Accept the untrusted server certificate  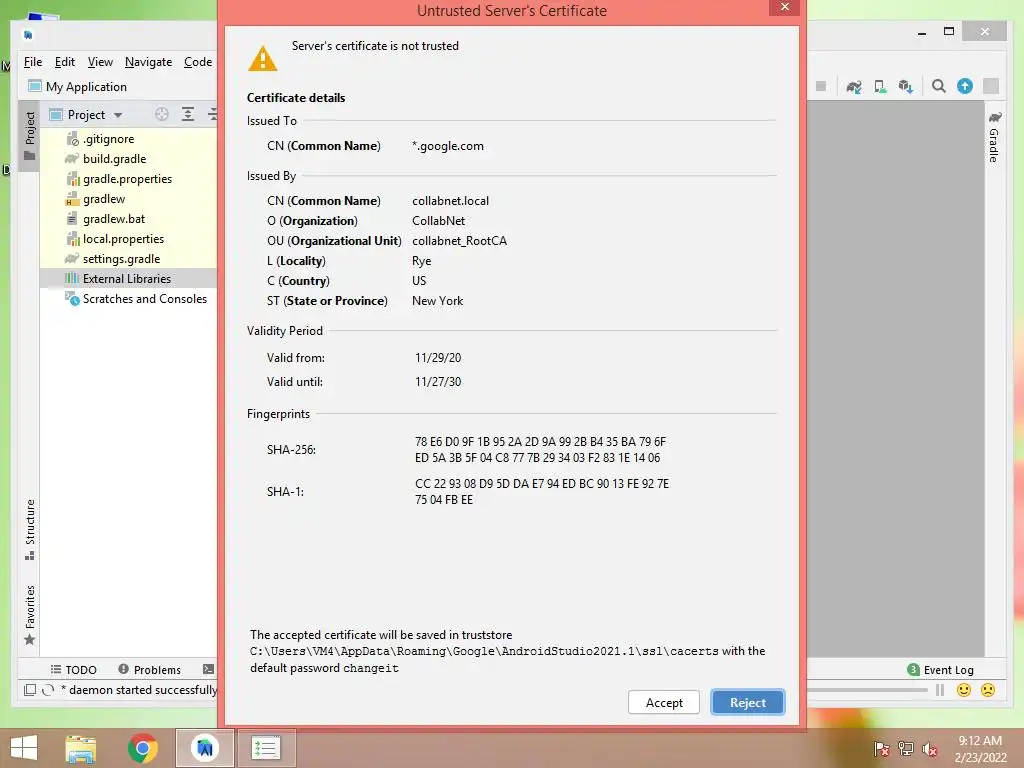tap(664, 703)
